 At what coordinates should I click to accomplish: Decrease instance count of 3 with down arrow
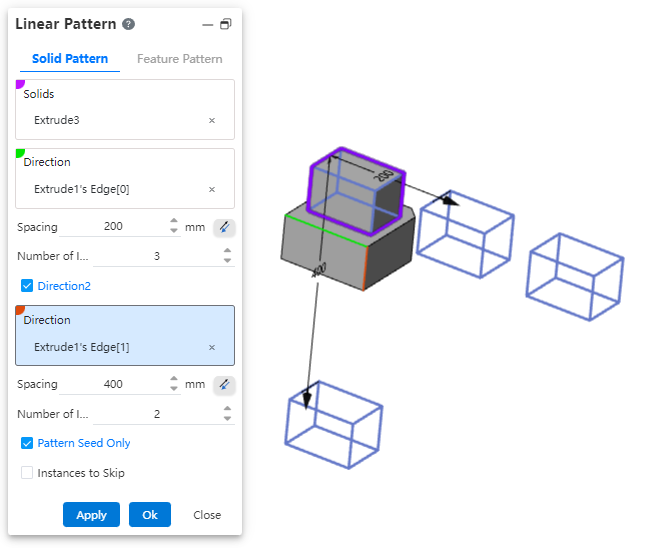tap(227, 261)
